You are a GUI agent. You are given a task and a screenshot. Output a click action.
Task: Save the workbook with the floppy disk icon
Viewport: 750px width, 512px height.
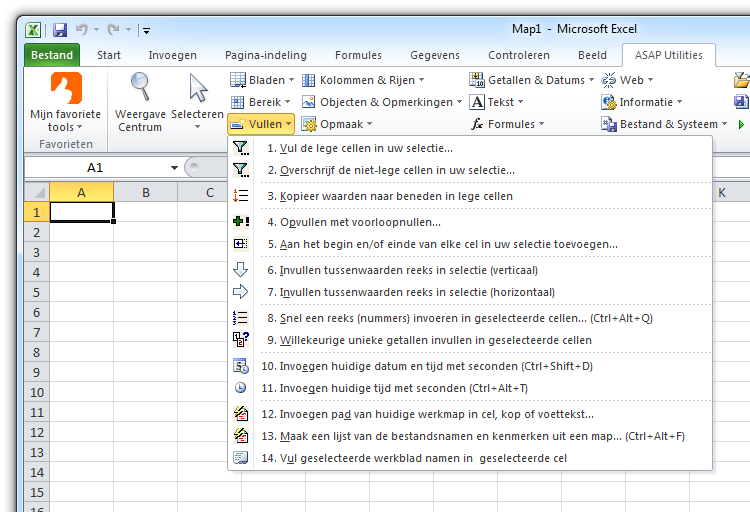[60, 30]
